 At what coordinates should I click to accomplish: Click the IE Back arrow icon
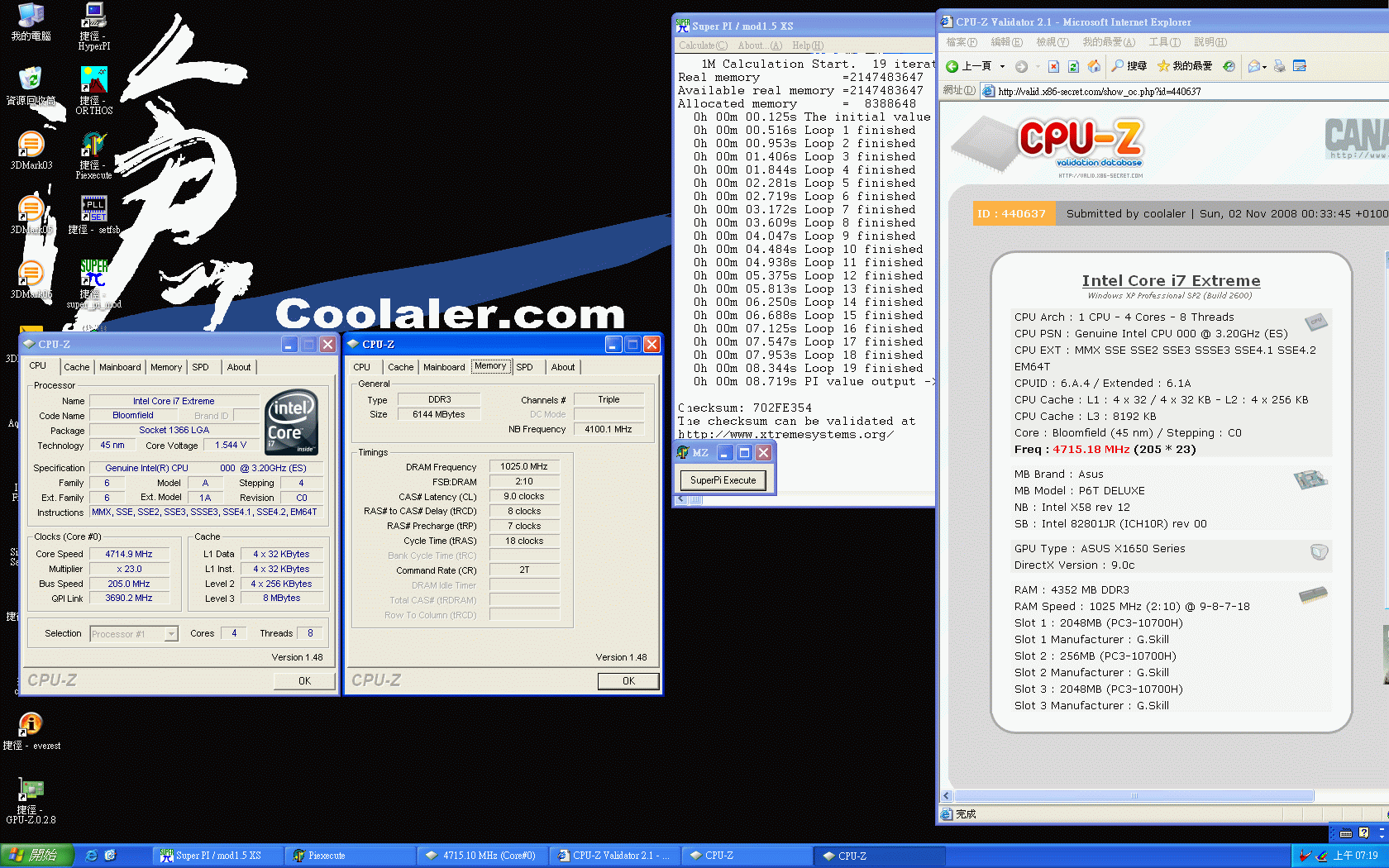[952, 66]
